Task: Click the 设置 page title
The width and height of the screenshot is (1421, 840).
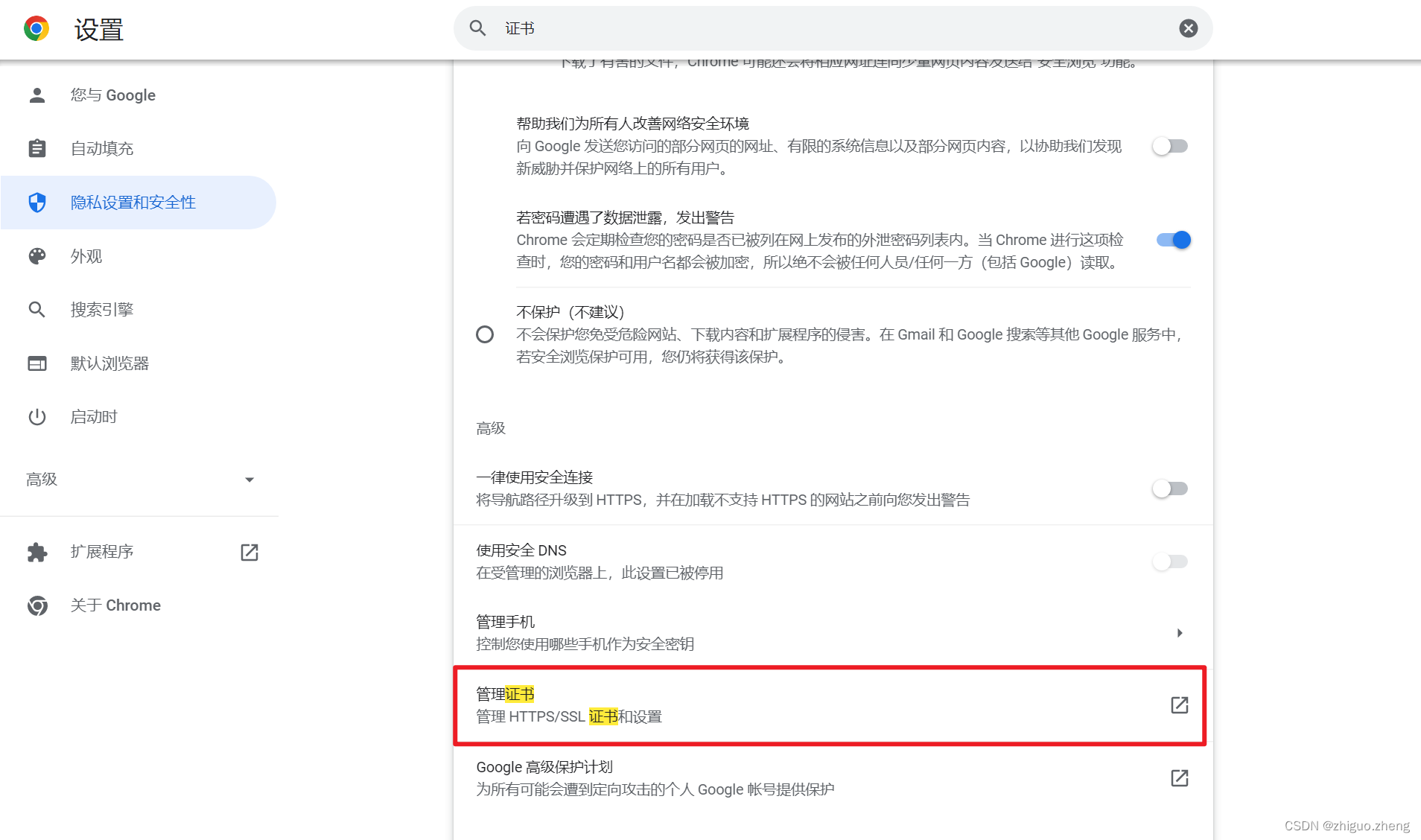Action: click(x=99, y=30)
